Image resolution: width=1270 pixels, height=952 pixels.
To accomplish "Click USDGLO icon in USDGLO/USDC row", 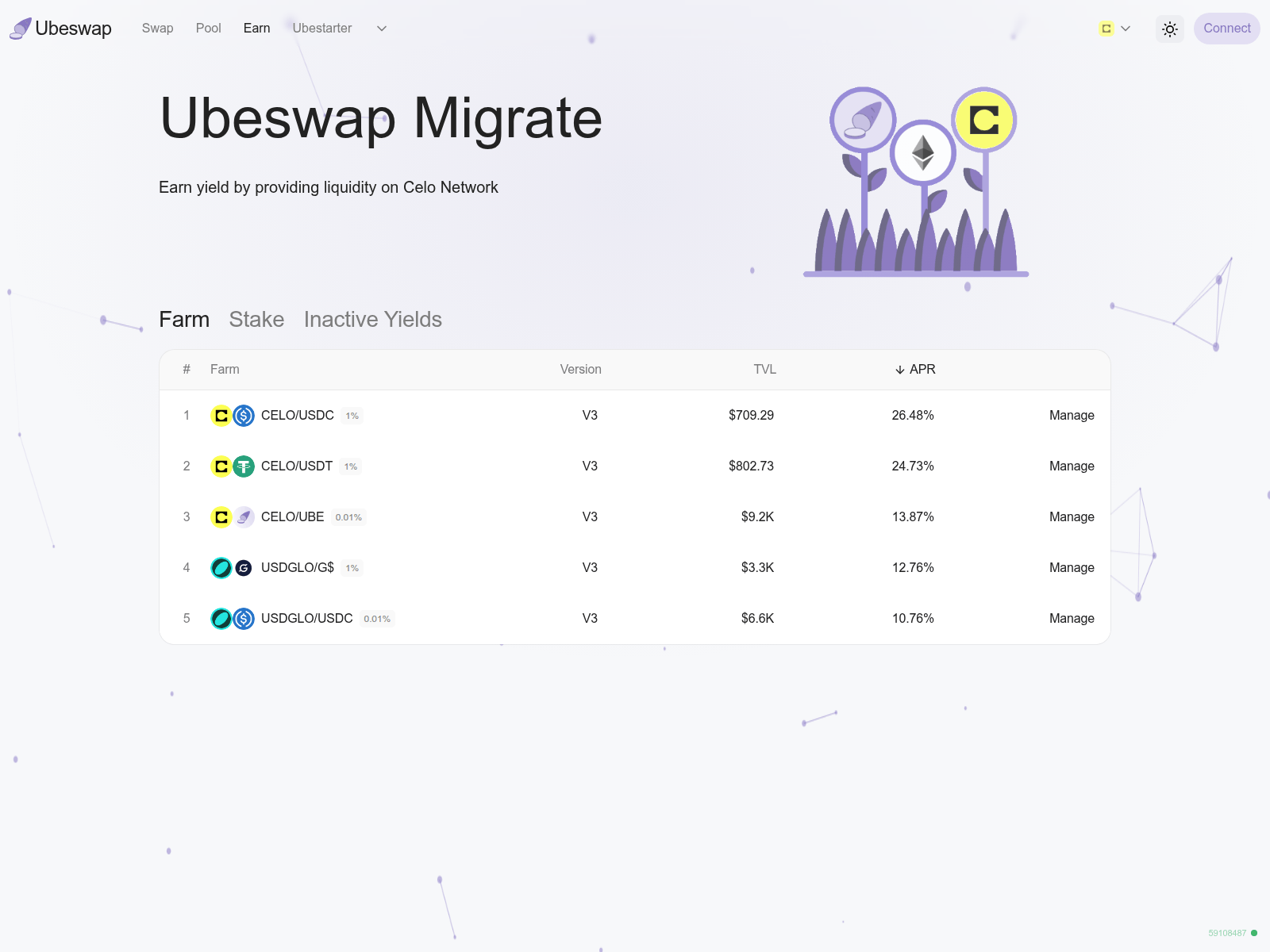I will click(x=221, y=619).
